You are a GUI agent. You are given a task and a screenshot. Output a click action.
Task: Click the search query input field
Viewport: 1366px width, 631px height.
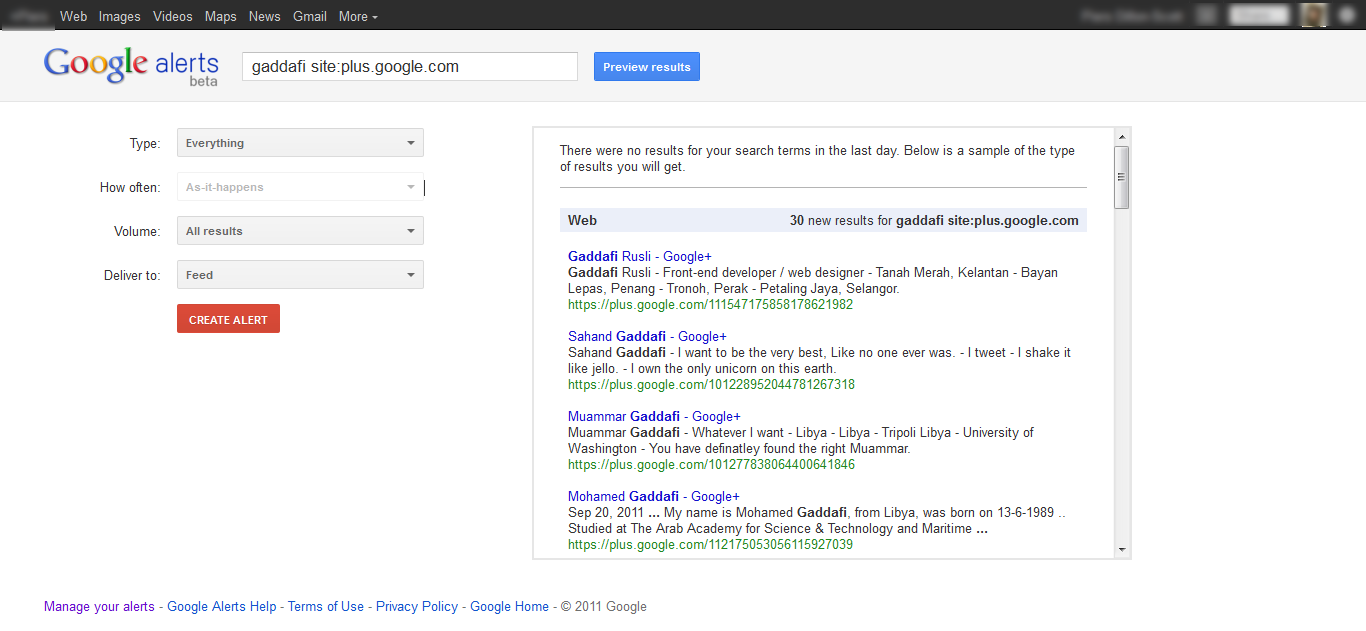coord(410,67)
